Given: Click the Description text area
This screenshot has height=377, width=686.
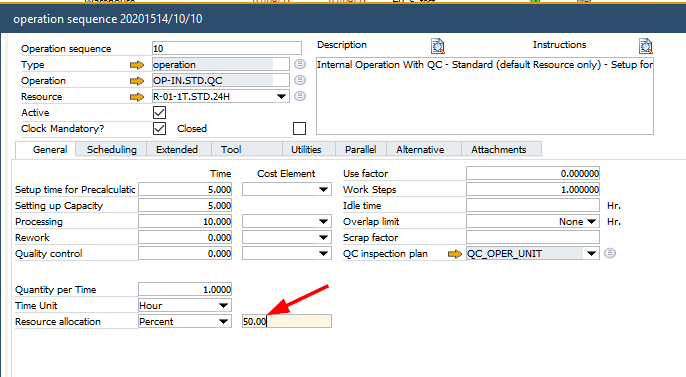Looking at the screenshot, I should 485,96.
